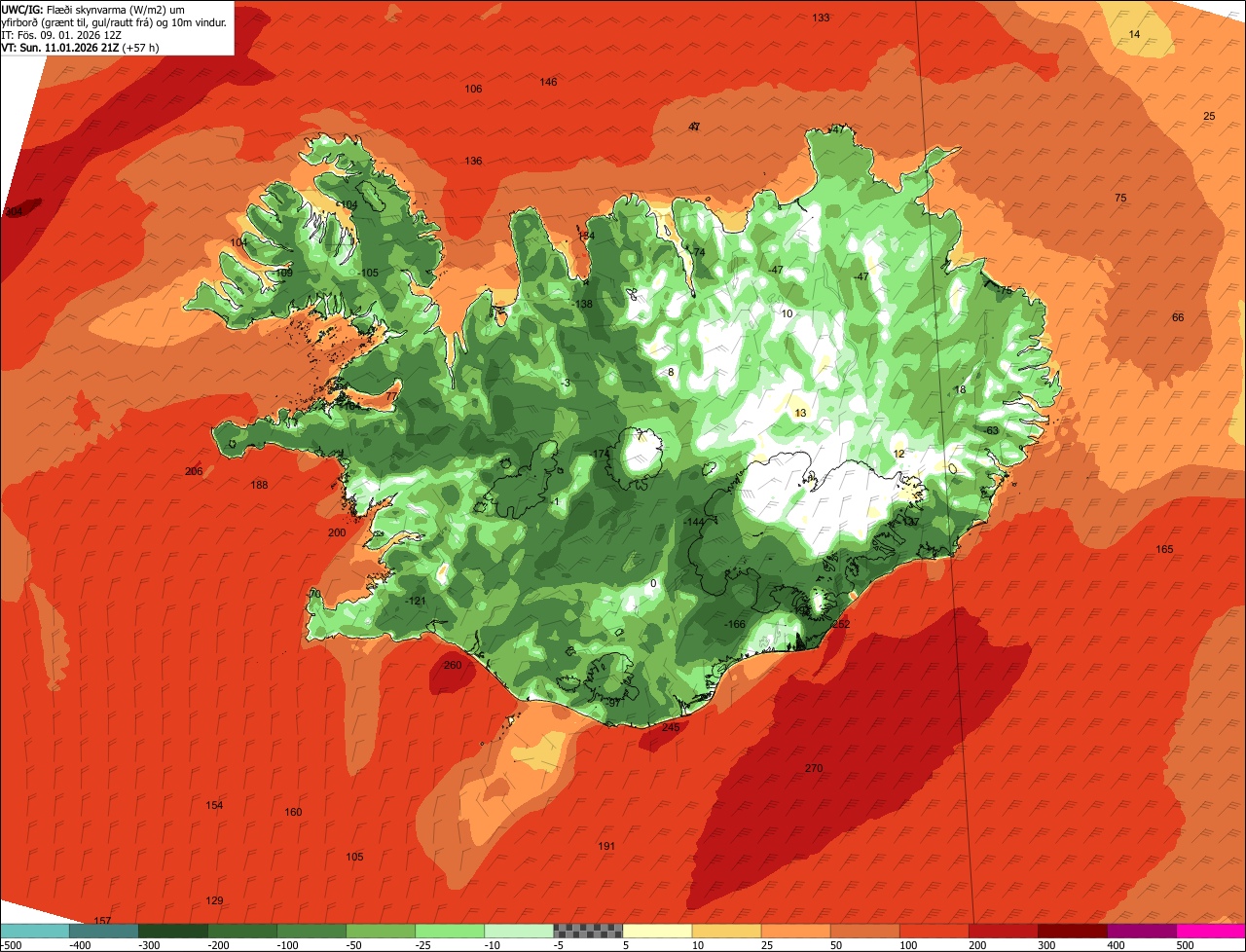The height and width of the screenshot is (952, 1246).
Task: Click the flux value 14 in the northeast
Action: coord(1134,34)
